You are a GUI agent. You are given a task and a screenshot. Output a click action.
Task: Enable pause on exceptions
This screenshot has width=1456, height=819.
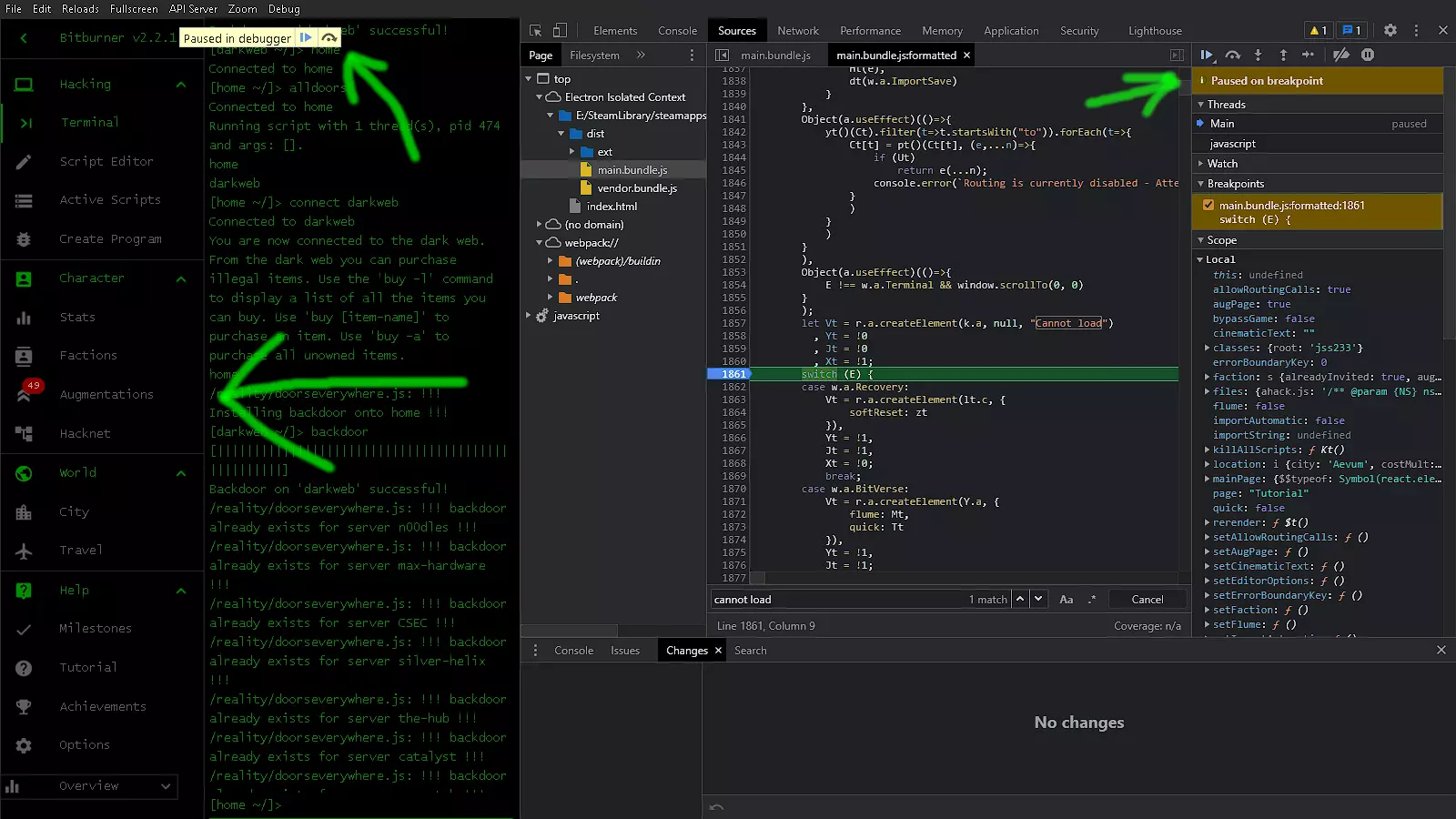[x=1368, y=56]
